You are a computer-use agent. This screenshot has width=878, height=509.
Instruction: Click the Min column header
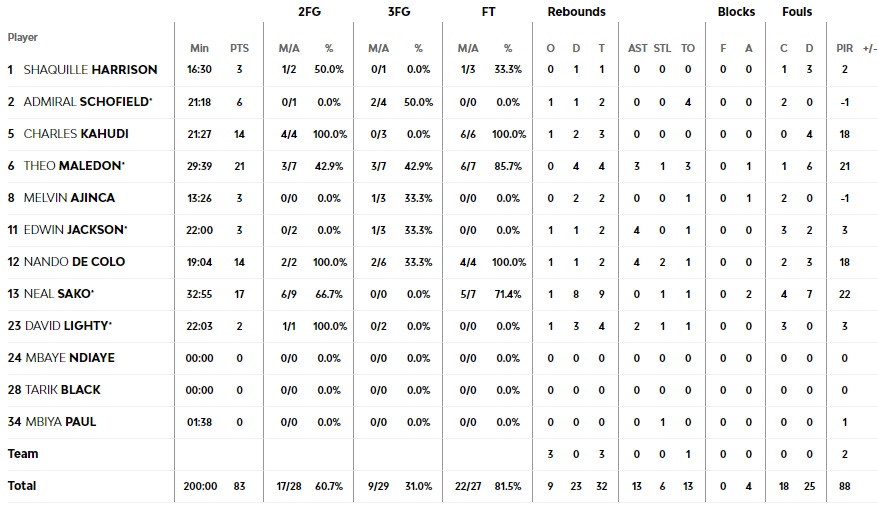pos(199,48)
